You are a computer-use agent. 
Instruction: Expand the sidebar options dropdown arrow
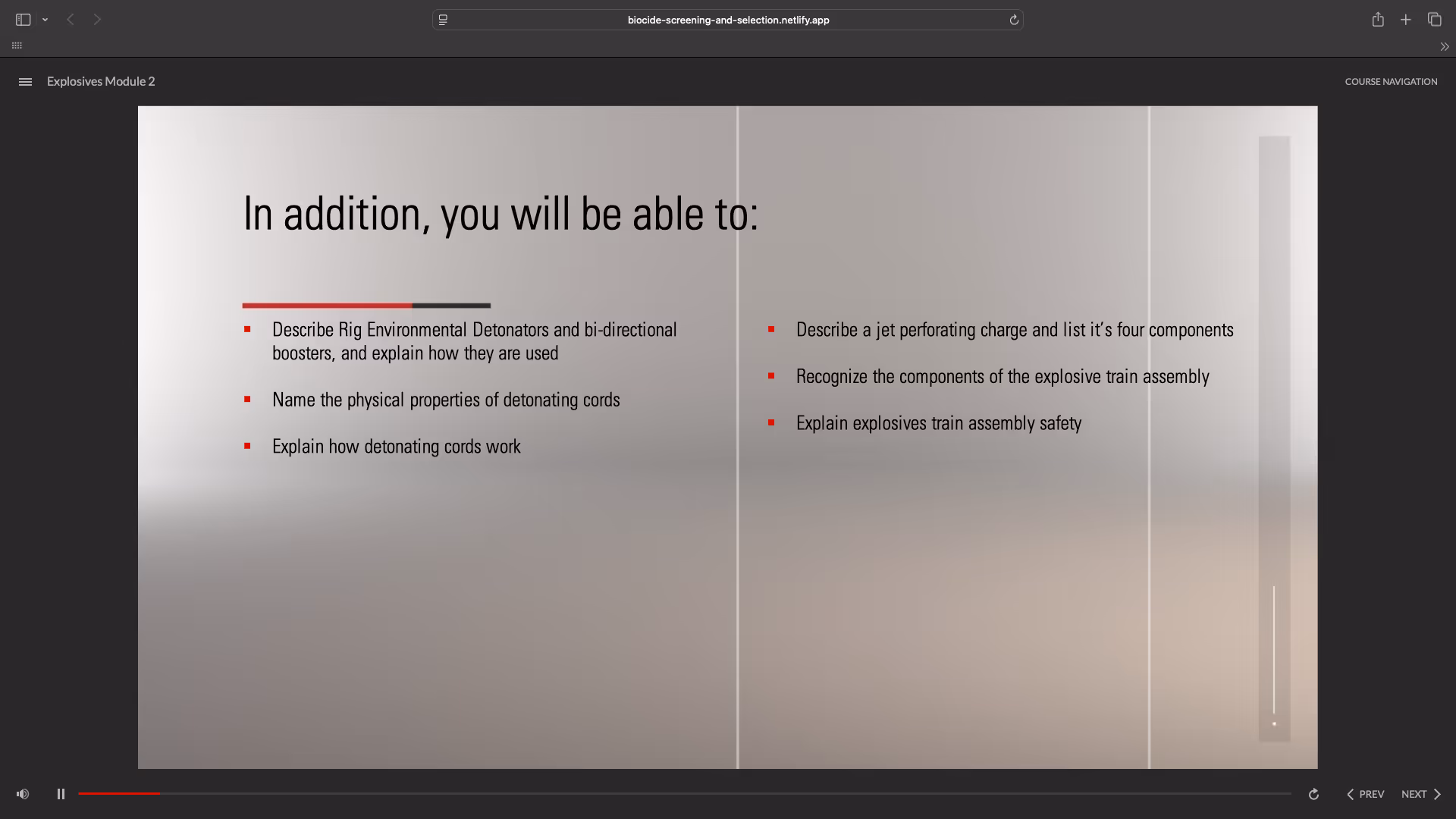[x=45, y=20]
